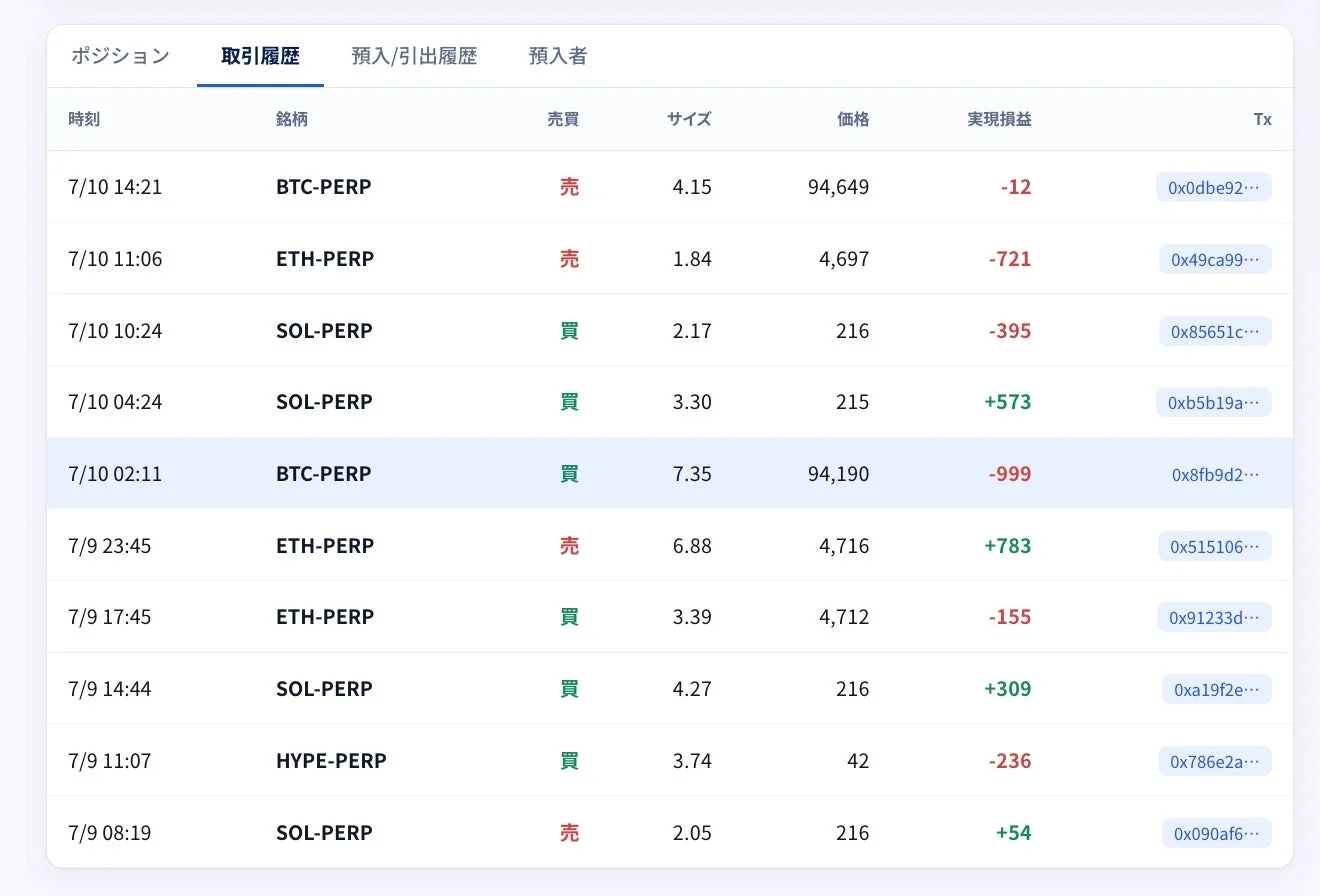The image size is (1320, 896).
Task: Open the 預入者 tab
Action: point(557,56)
